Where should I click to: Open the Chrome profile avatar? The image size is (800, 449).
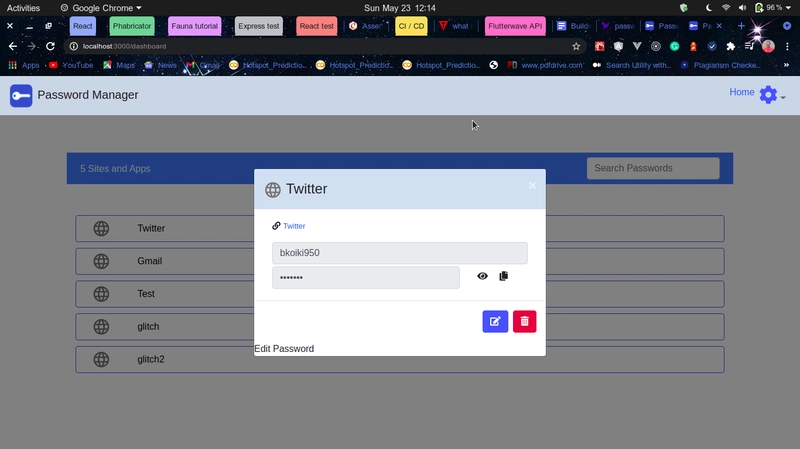(768, 46)
